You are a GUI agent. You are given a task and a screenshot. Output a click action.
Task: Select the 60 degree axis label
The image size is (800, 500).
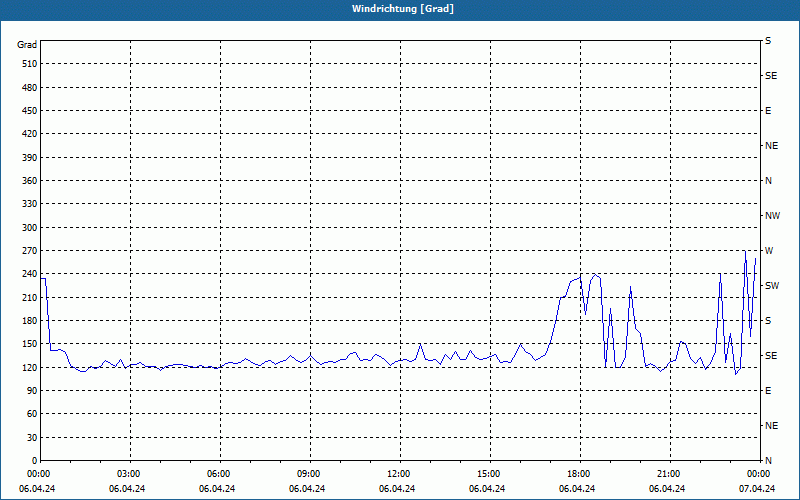(x=32, y=414)
